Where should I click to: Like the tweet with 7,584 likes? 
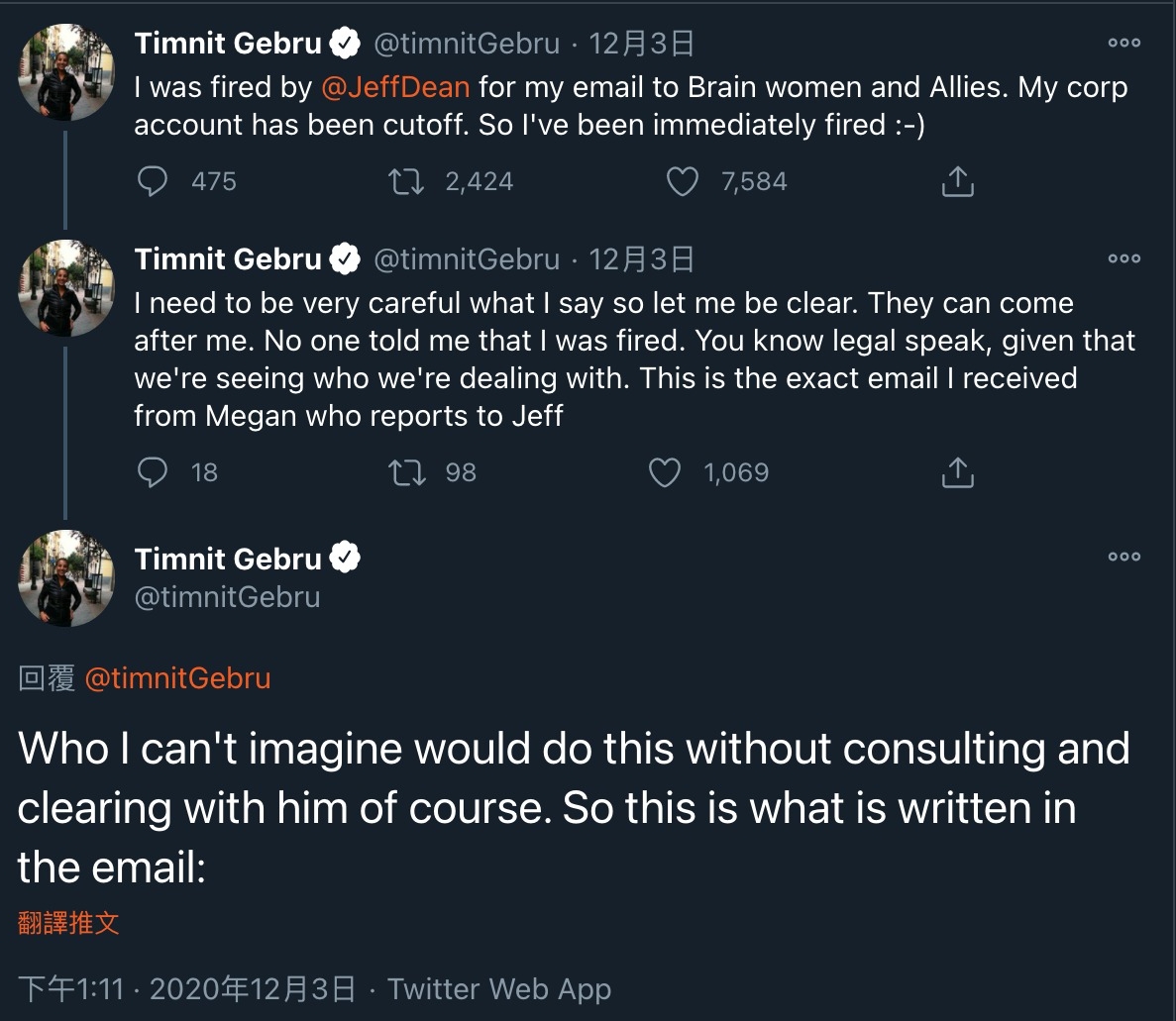(x=682, y=182)
